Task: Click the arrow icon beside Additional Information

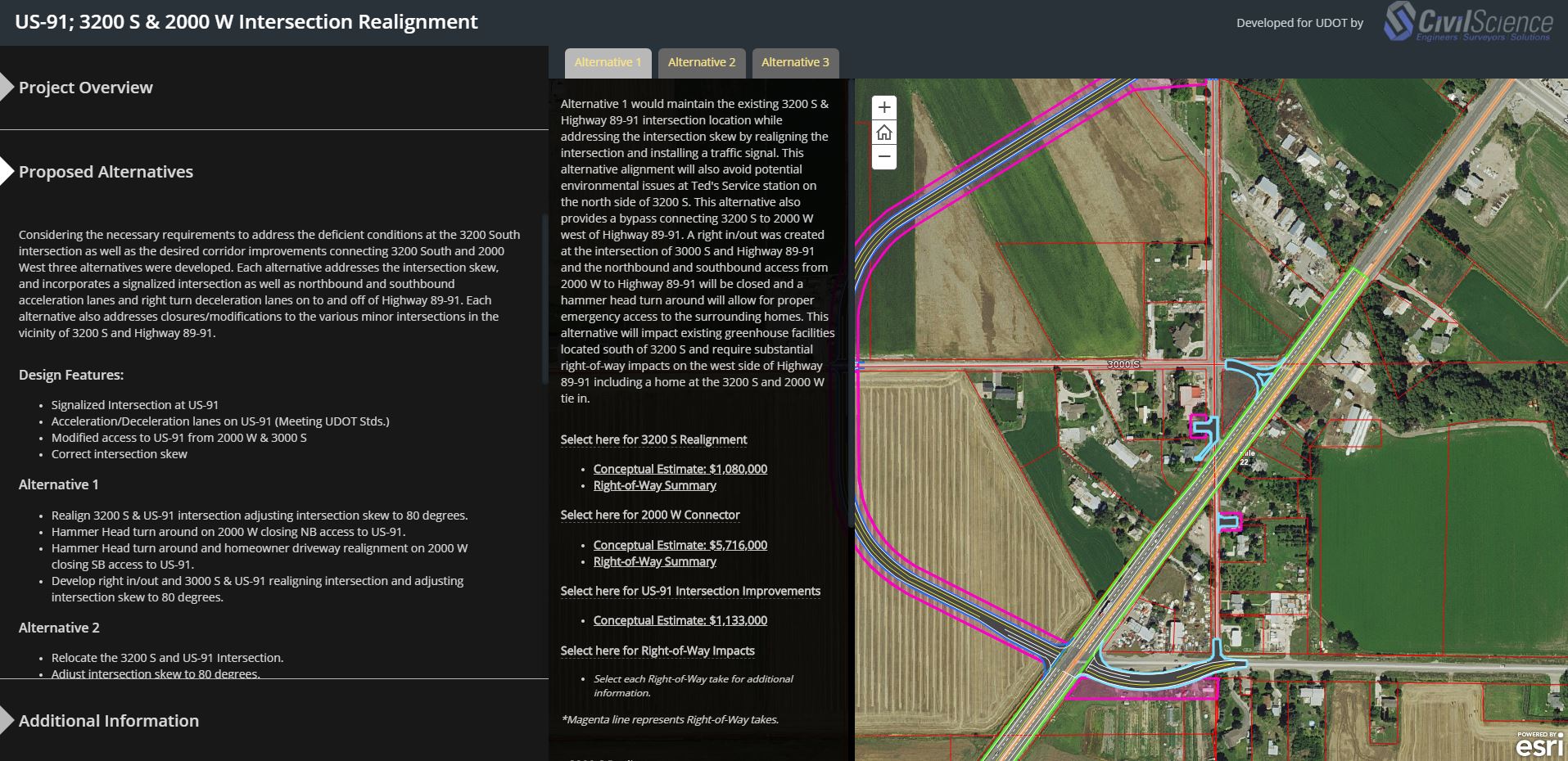Action: coord(7,720)
